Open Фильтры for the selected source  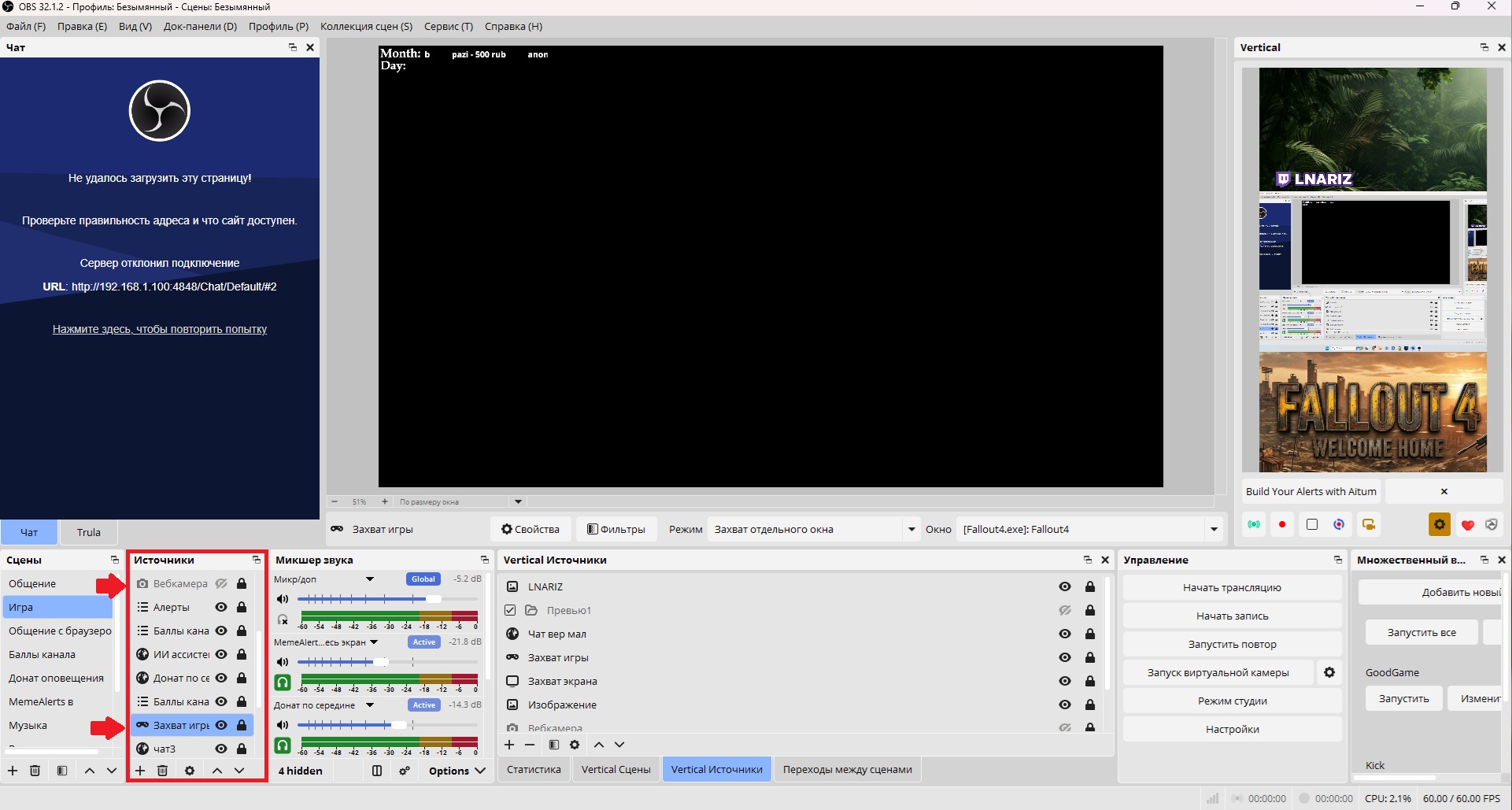click(616, 529)
